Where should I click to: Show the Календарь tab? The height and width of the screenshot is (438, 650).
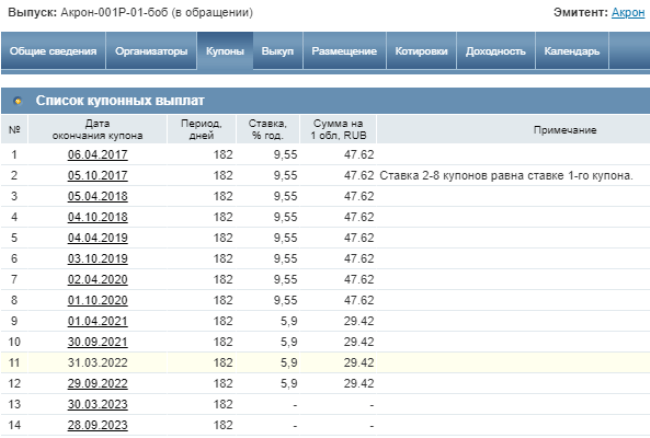point(572,51)
